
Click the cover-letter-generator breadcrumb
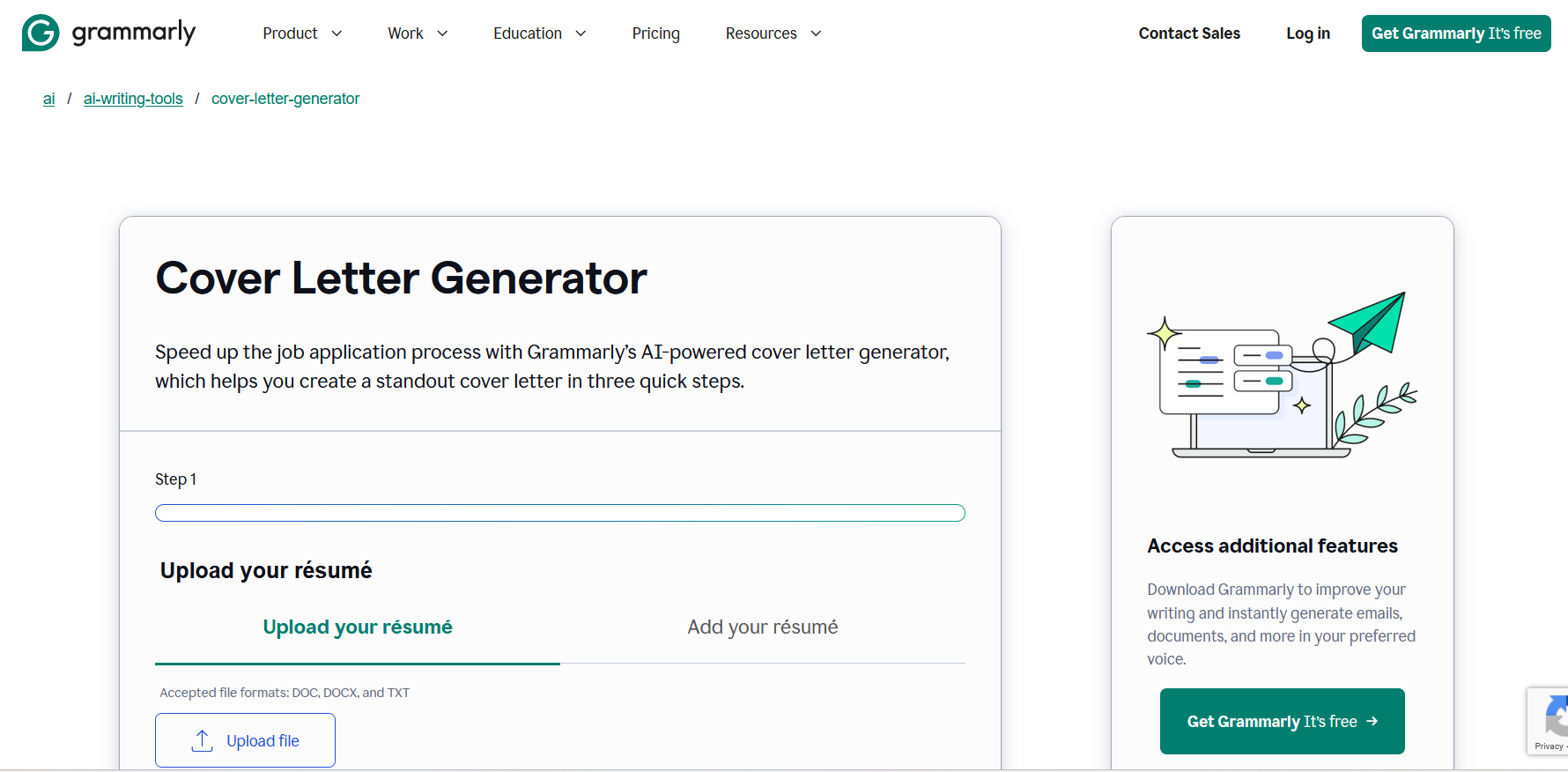pyautogui.click(x=285, y=99)
